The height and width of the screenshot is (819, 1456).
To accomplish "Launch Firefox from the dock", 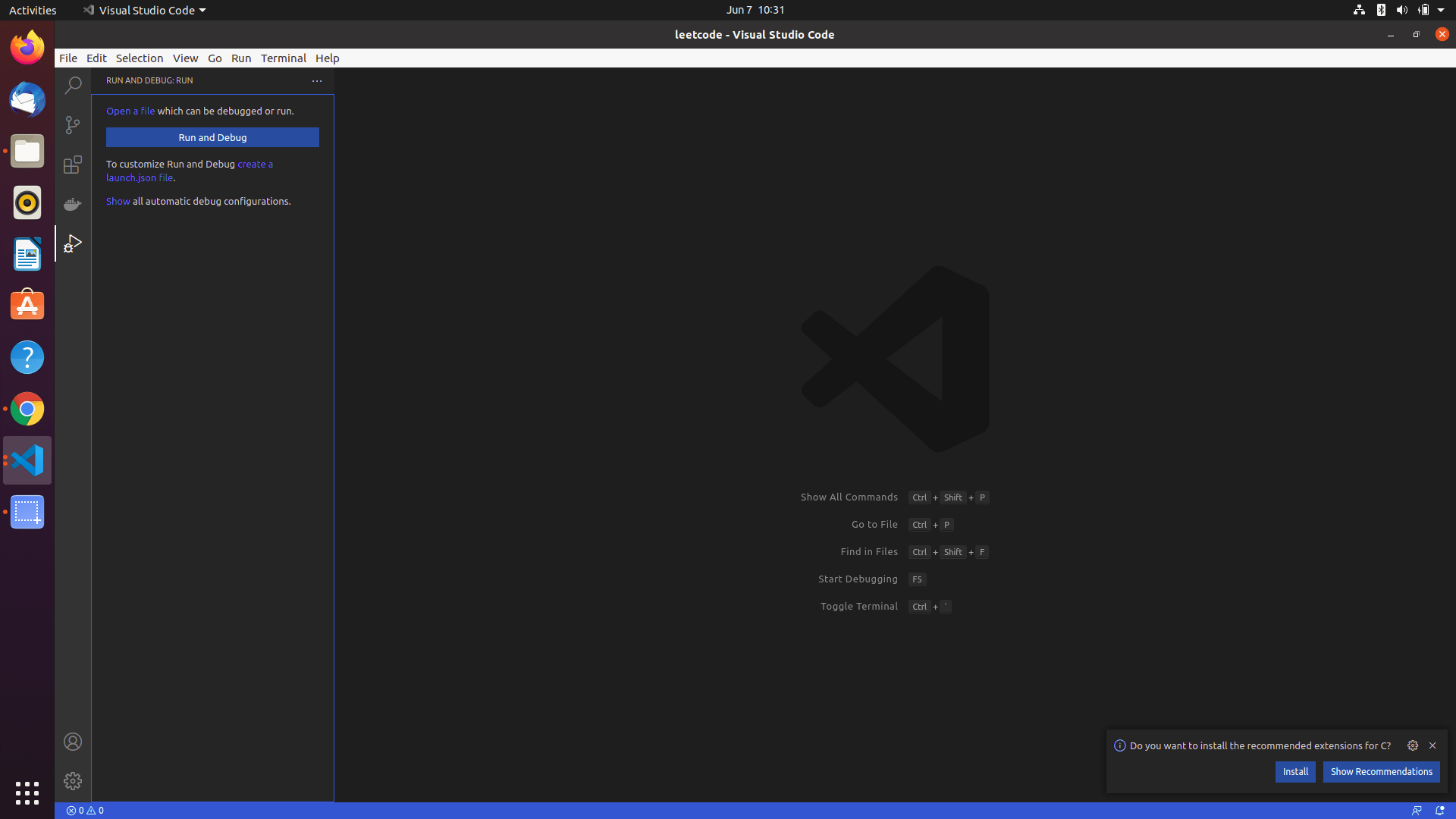I will pos(27,47).
